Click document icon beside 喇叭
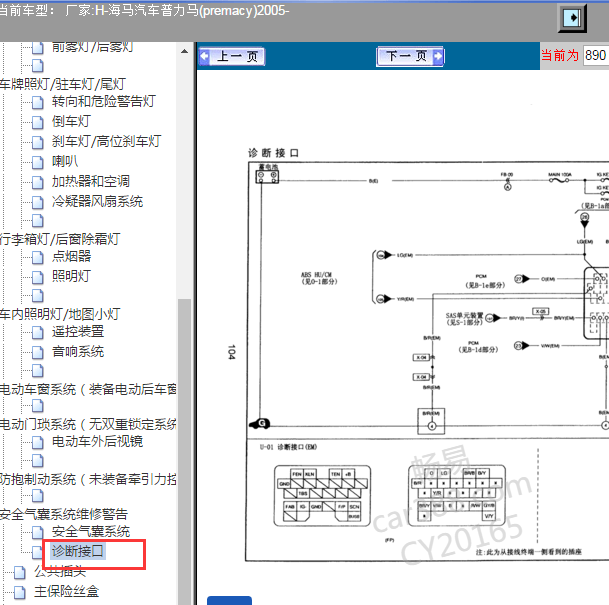This screenshot has height=605, width=609. (38, 162)
